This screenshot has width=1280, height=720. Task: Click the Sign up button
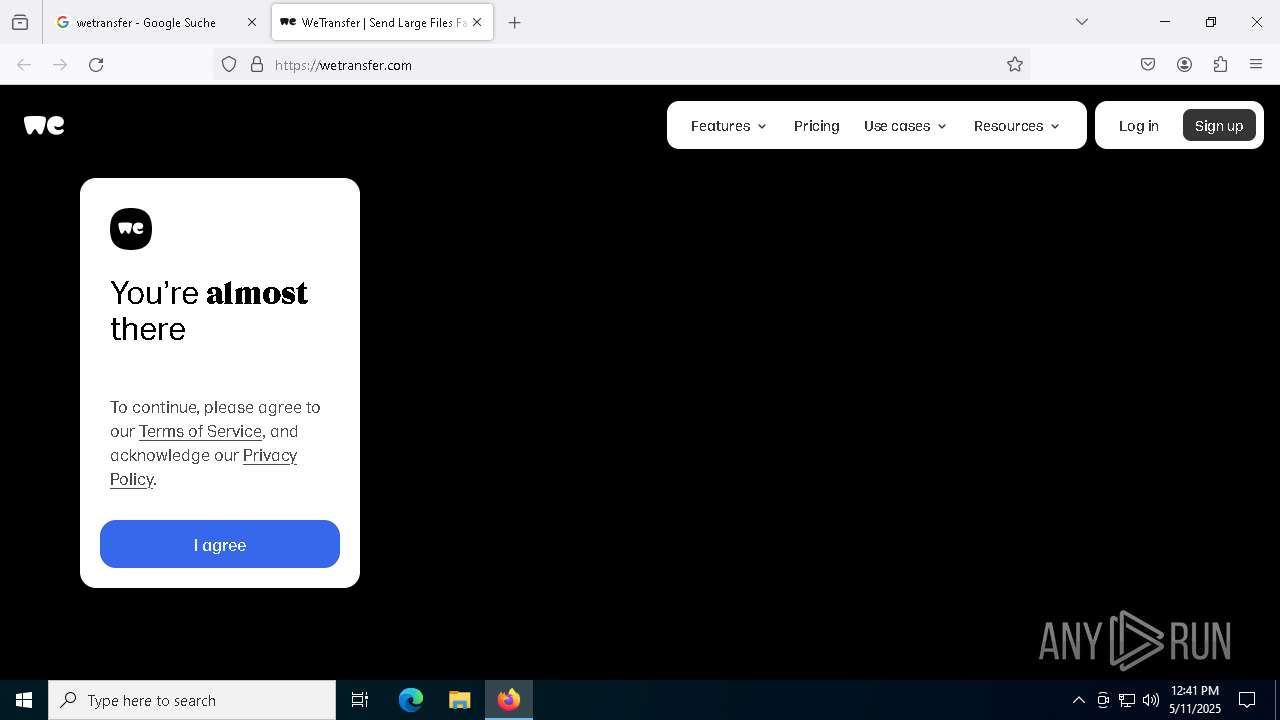(1219, 126)
